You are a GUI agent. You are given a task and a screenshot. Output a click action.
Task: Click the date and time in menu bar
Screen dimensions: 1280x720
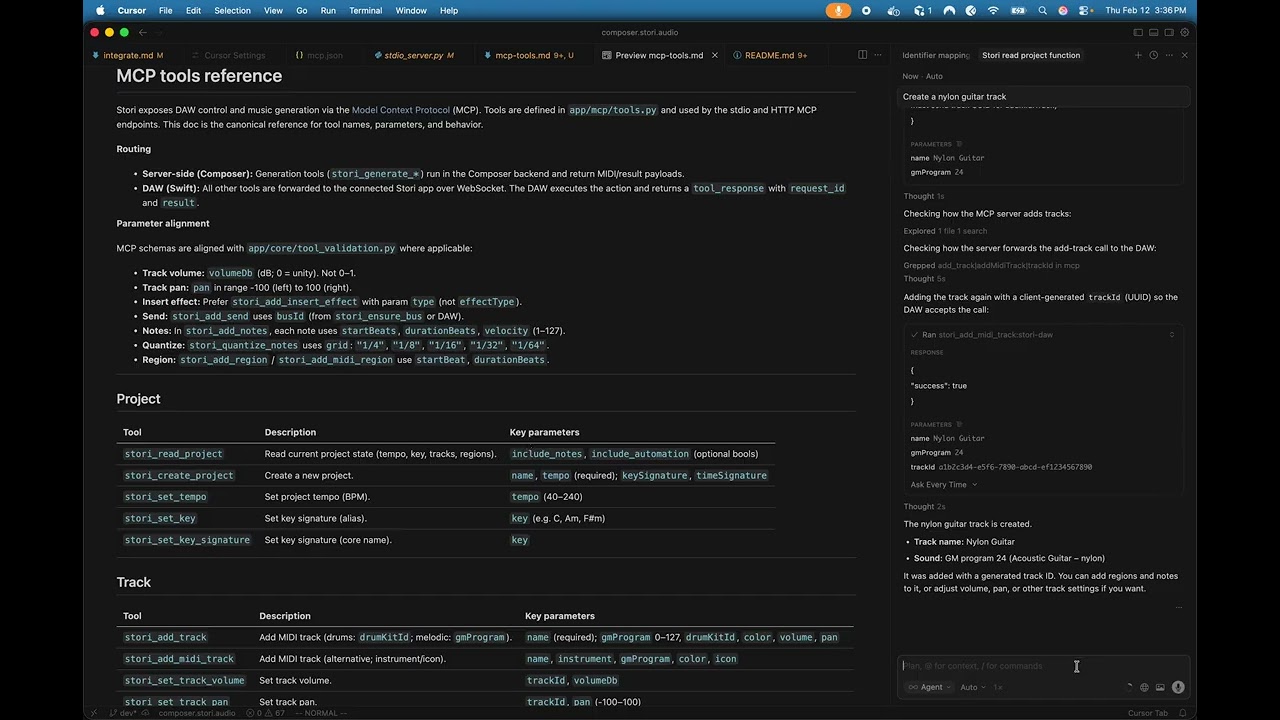click(1146, 10)
